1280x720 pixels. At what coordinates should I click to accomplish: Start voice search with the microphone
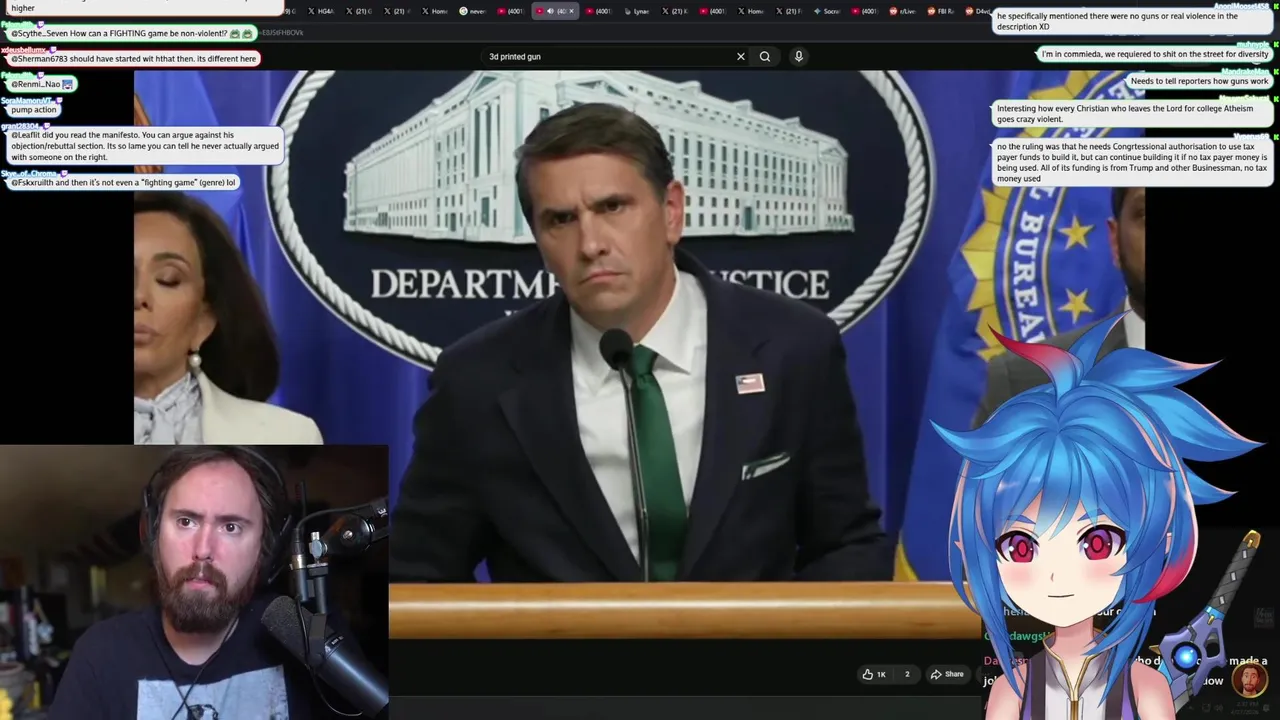[798, 56]
